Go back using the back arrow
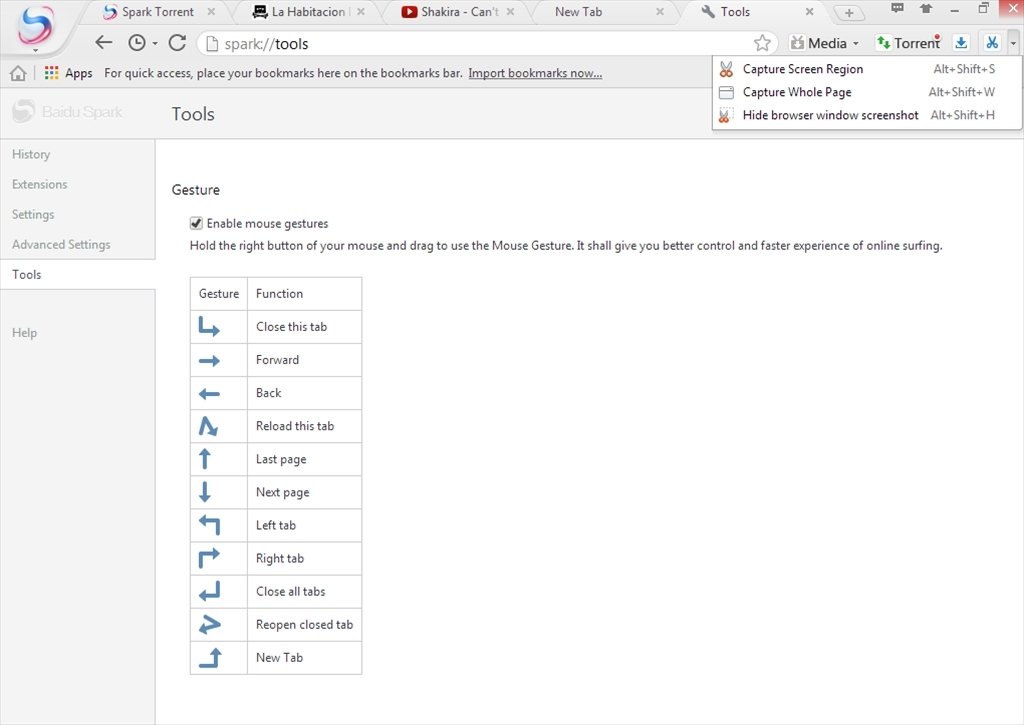Image resolution: width=1024 pixels, height=725 pixels. [x=104, y=43]
